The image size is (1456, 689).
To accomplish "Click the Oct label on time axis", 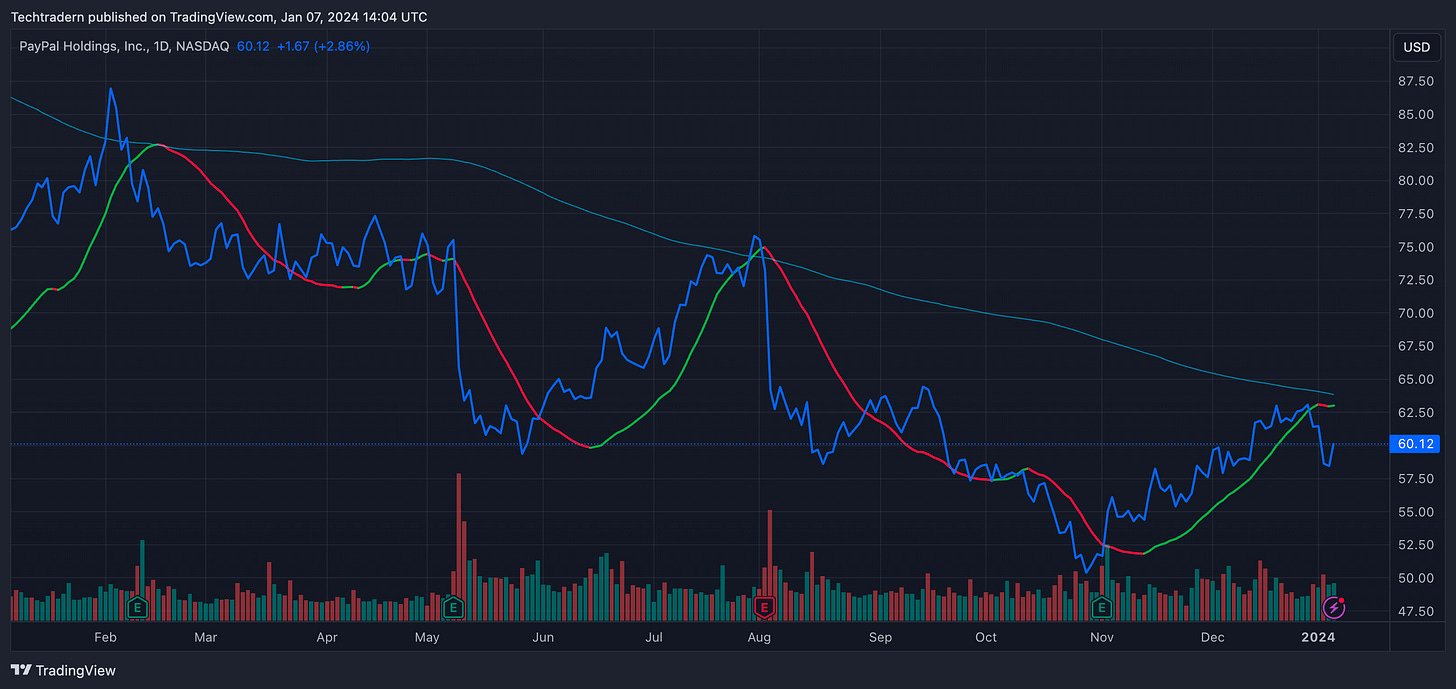I will click(x=986, y=636).
